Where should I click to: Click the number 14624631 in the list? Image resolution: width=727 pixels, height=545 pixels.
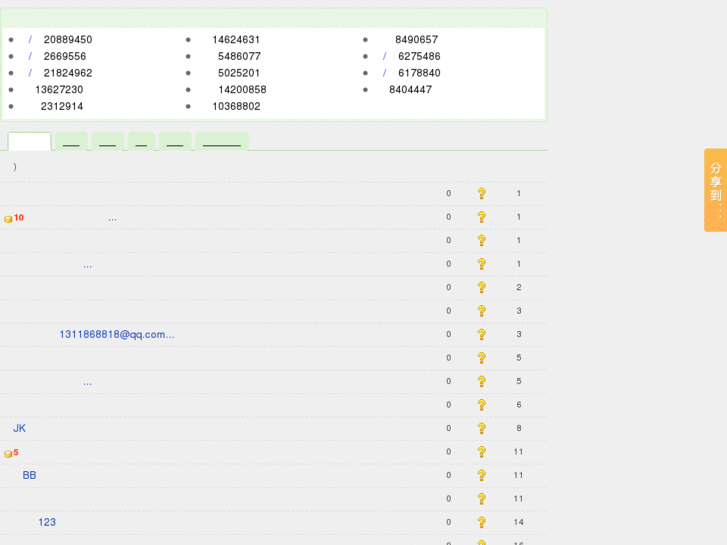236,39
